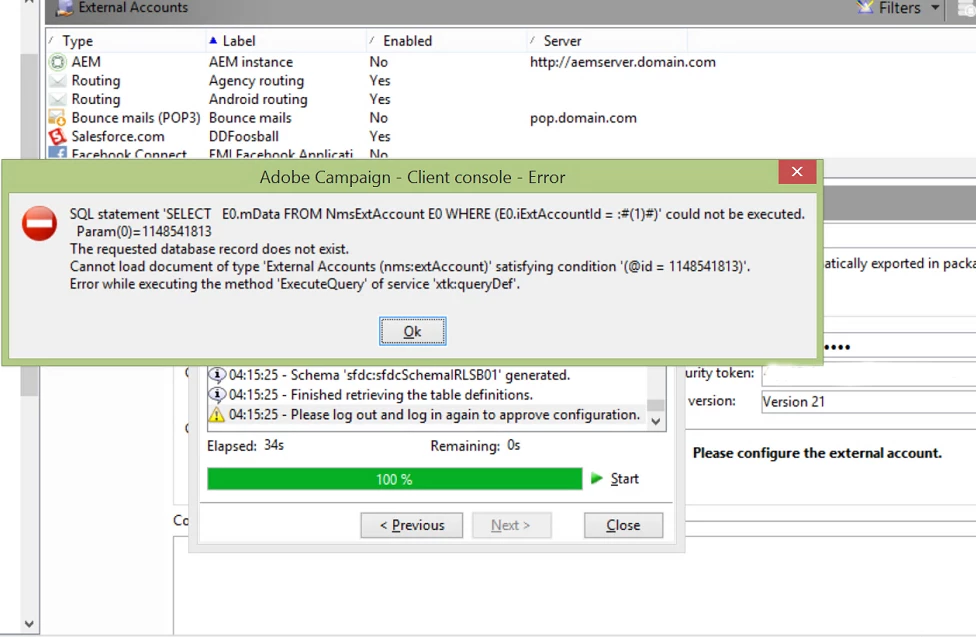This screenshot has height=637, width=976.
Task: Click the Salesforce.com account icon
Action: 57,136
